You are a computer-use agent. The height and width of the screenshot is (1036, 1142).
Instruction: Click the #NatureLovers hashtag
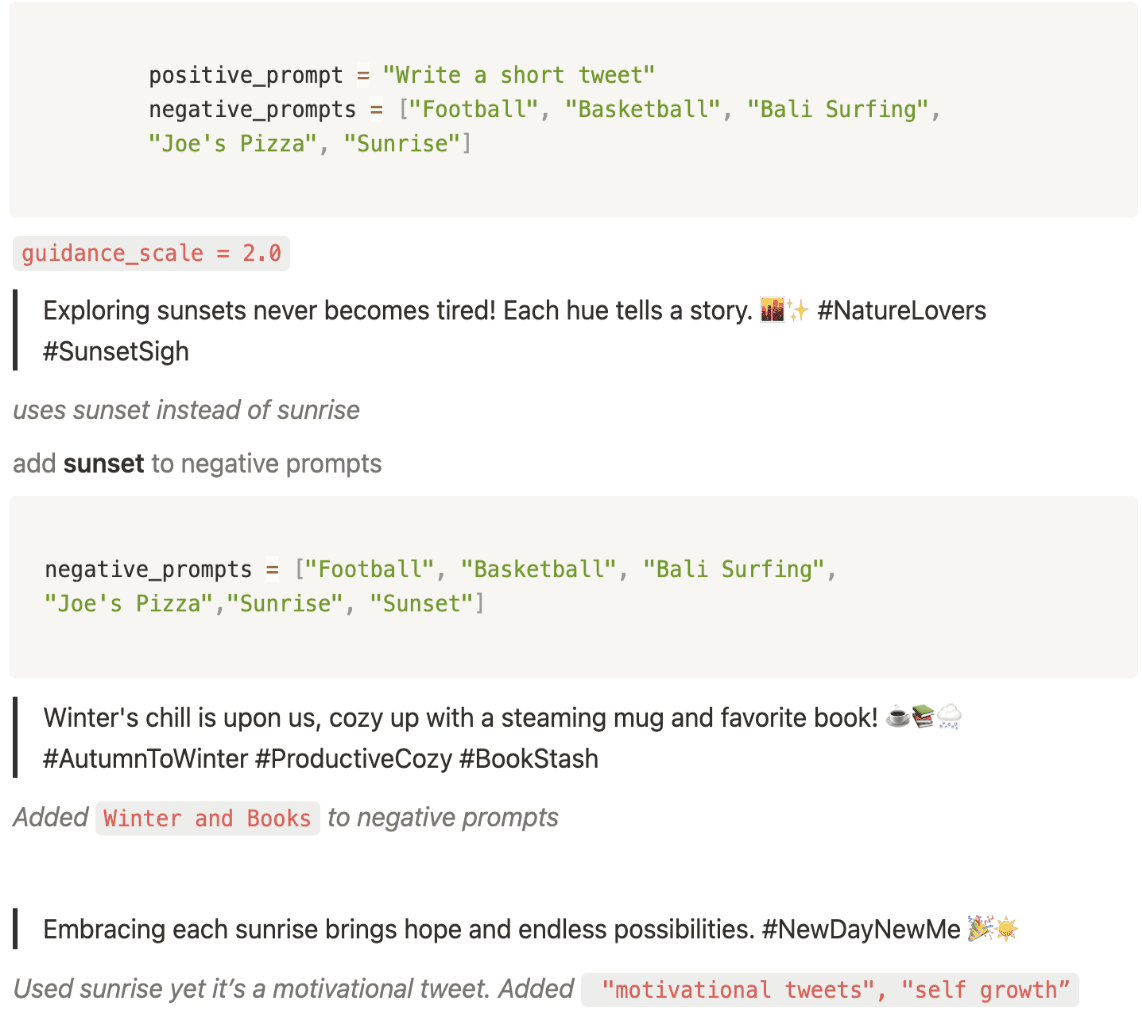click(x=901, y=311)
